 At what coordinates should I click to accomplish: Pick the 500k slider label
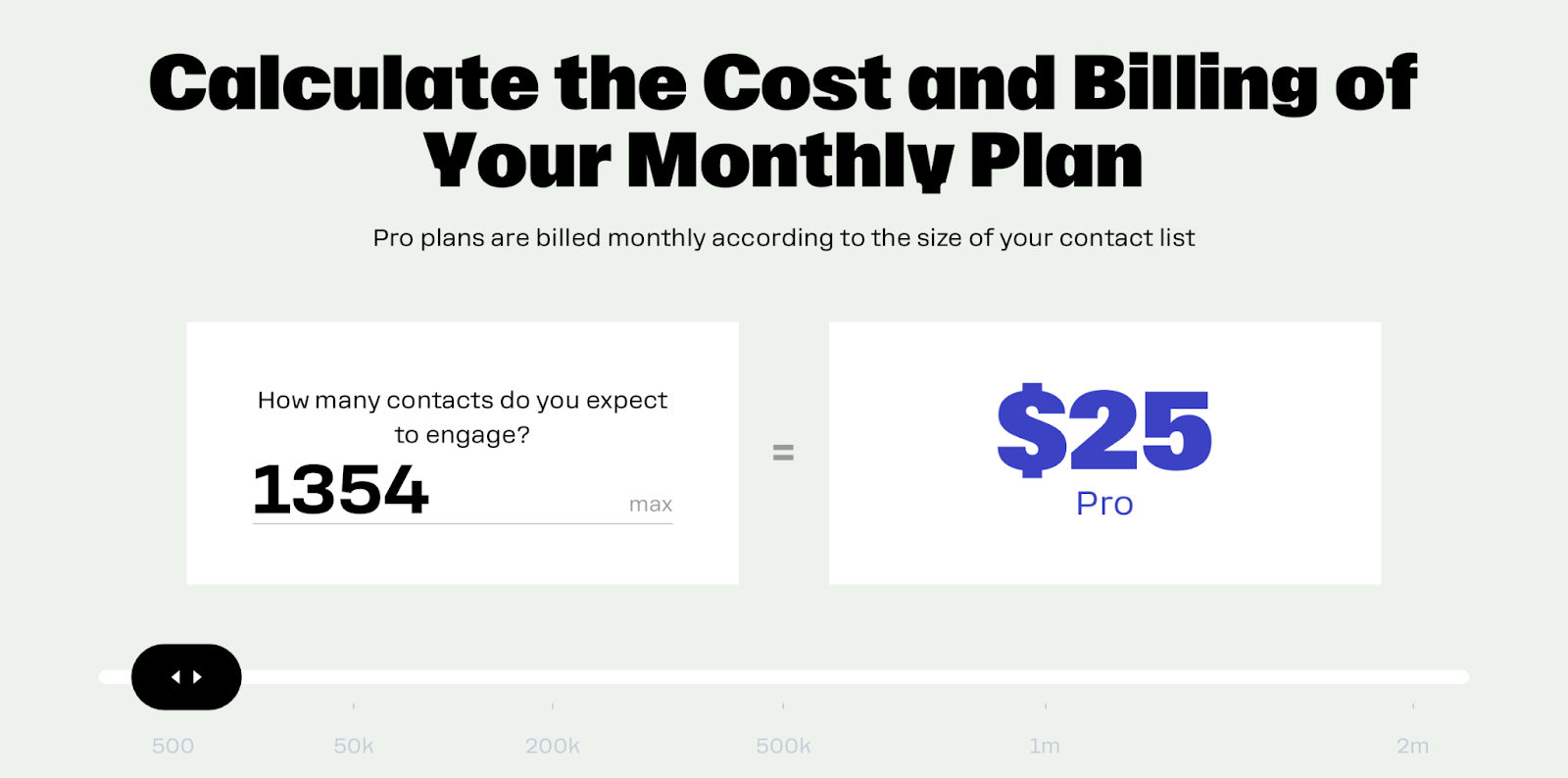(x=783, y=746)
